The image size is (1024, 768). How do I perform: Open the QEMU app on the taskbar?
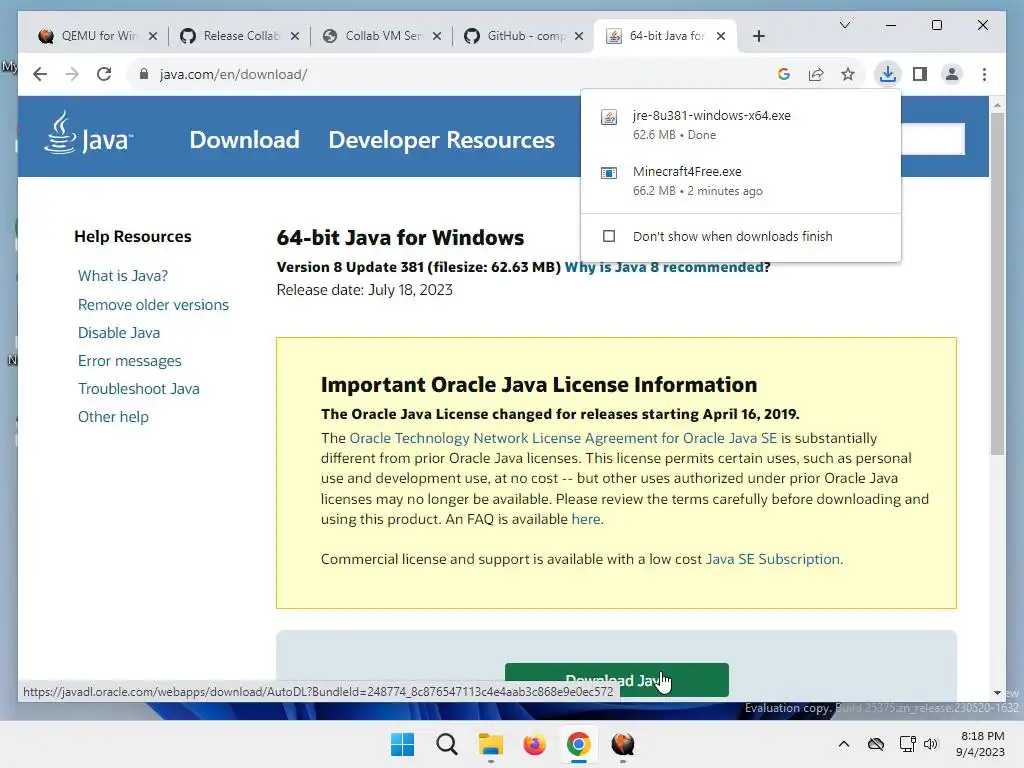[622, 744]
